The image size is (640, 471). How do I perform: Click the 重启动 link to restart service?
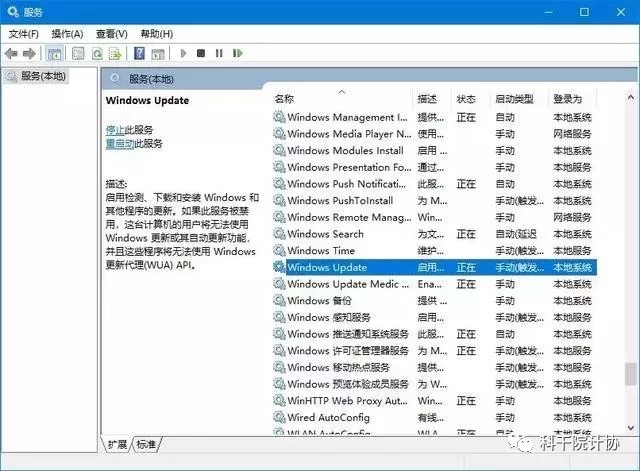tap(120, 144)
